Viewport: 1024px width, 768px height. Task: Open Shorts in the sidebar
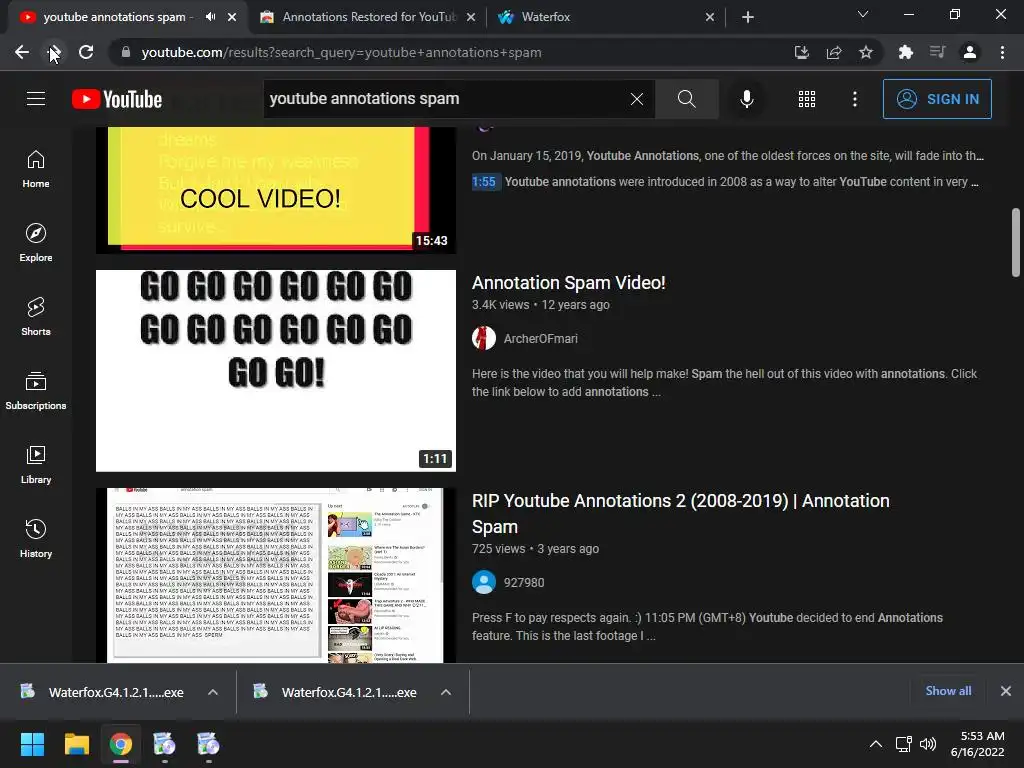(x=36, y=317)
